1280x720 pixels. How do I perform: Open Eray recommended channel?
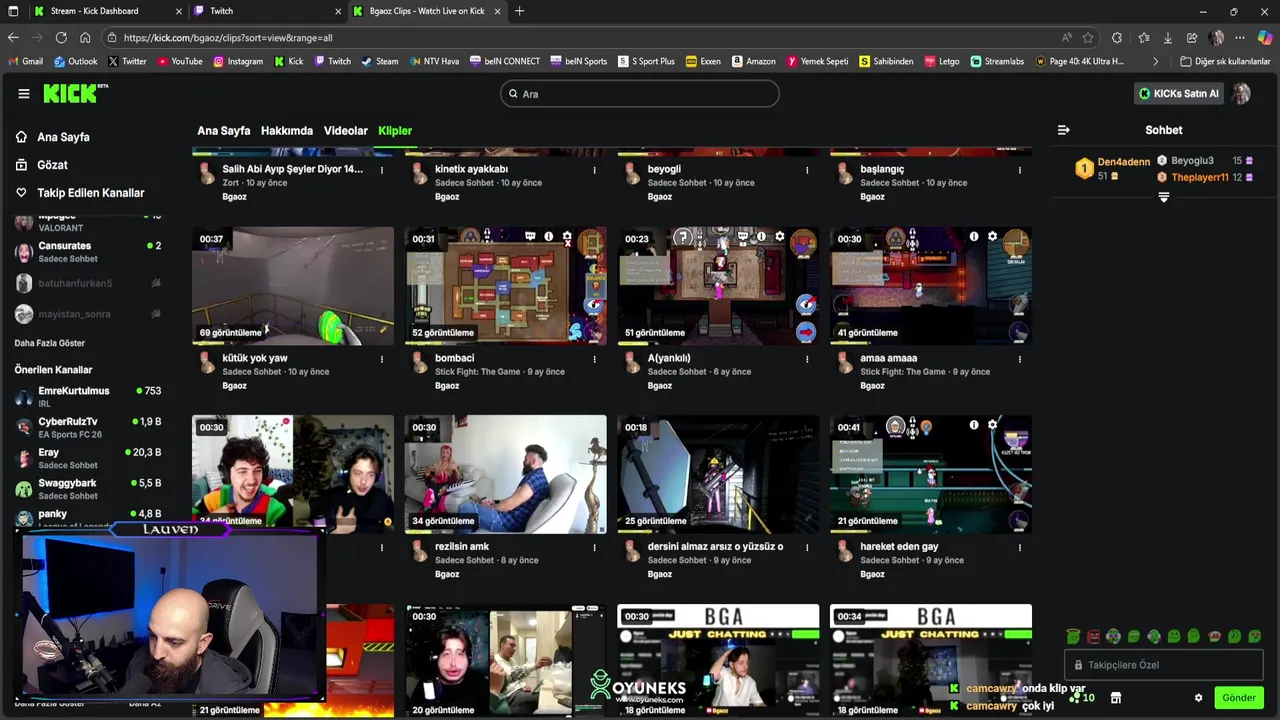click(88, 458)
